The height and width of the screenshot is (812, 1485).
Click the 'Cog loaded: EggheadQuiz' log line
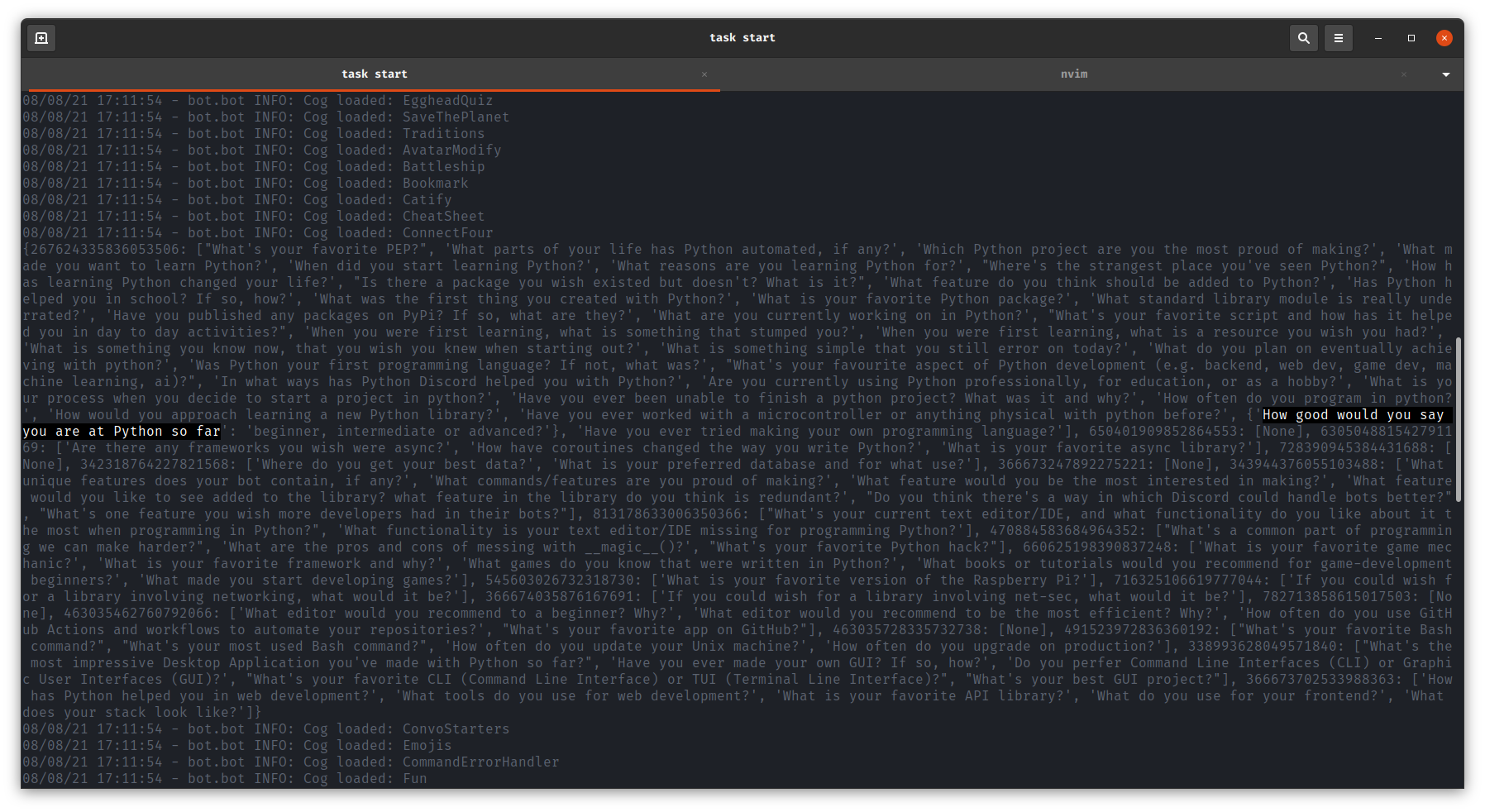(258, 101)
